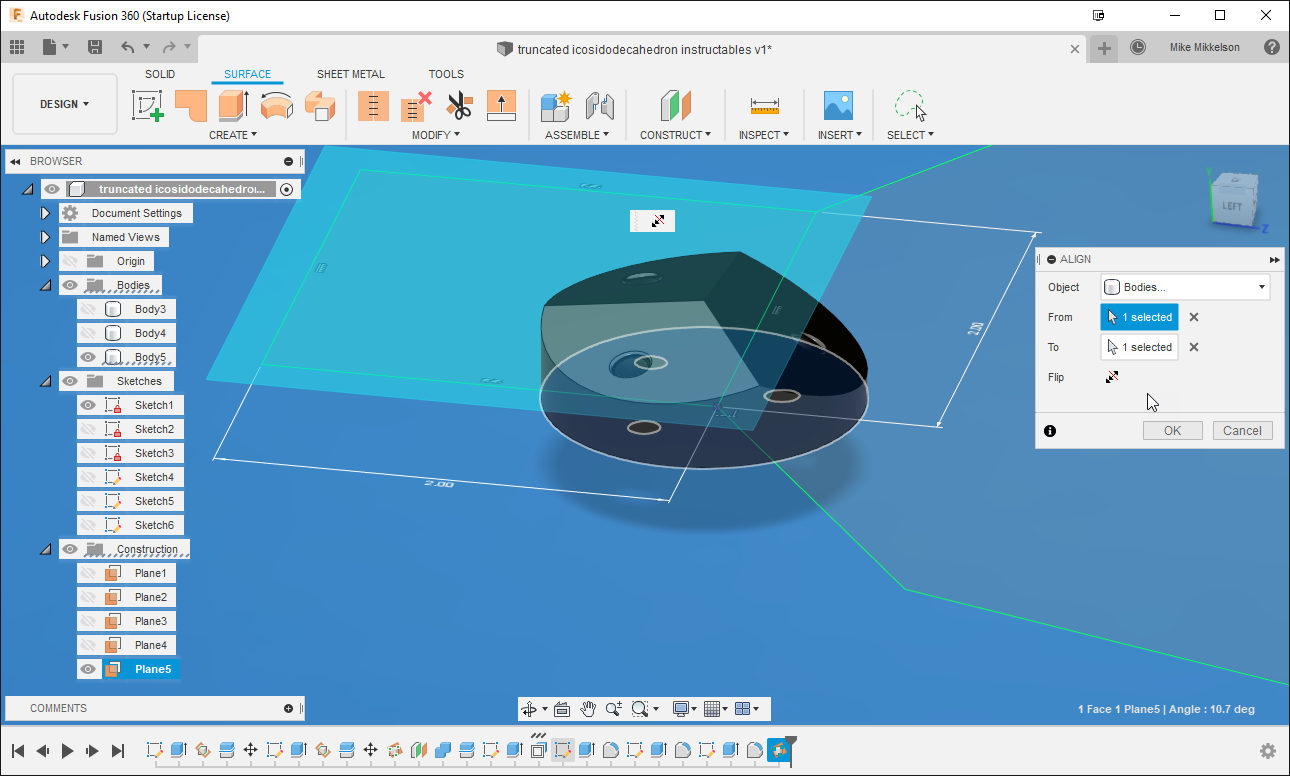
Task: Switch to the SHEET METAL tab
Action: tap(350, 73)
